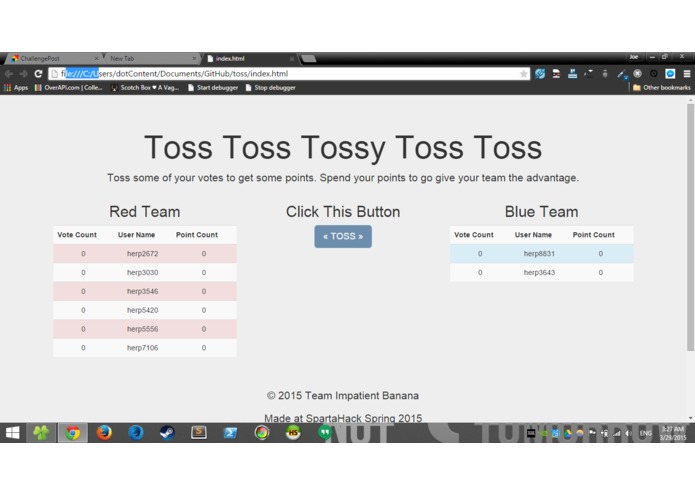The width and height of the screenshot is (695, 494).
Task: Open the HS app in the taskbar
Action: [x=293, y=433]
